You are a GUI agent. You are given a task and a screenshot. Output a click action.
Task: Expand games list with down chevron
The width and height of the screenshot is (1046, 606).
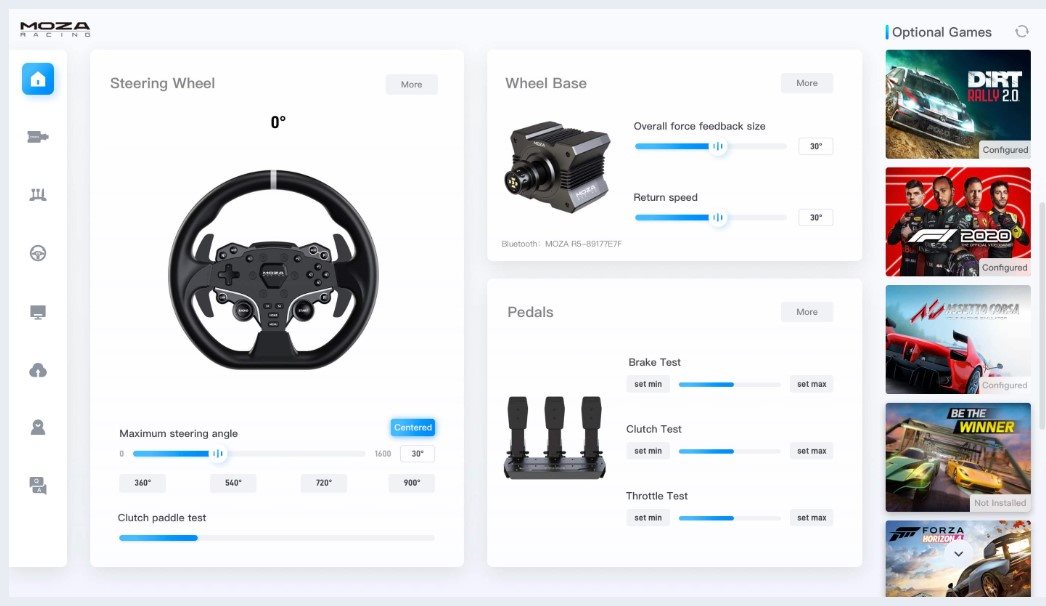click(x=959, y=554)
